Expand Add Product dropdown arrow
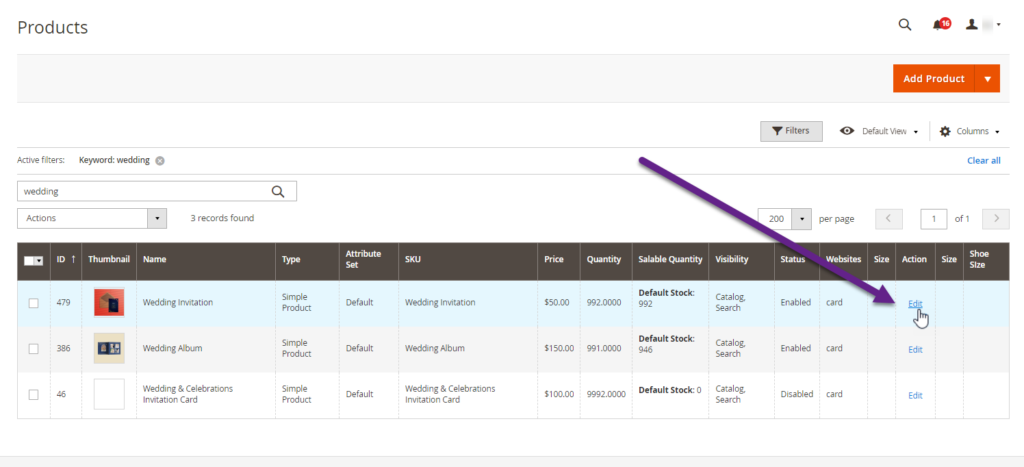Viewport: 1024px width, 467px height. coord(987,79)
